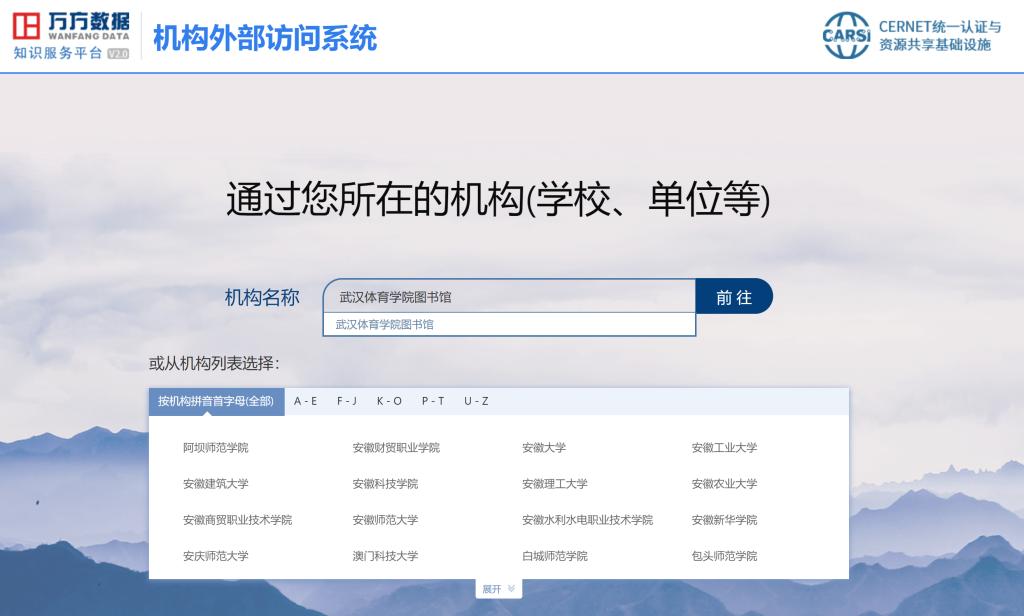The height and width of the screenshot is (616, 1024).
Task: Expand the institution list with 展开
Action: pos(498,589)
